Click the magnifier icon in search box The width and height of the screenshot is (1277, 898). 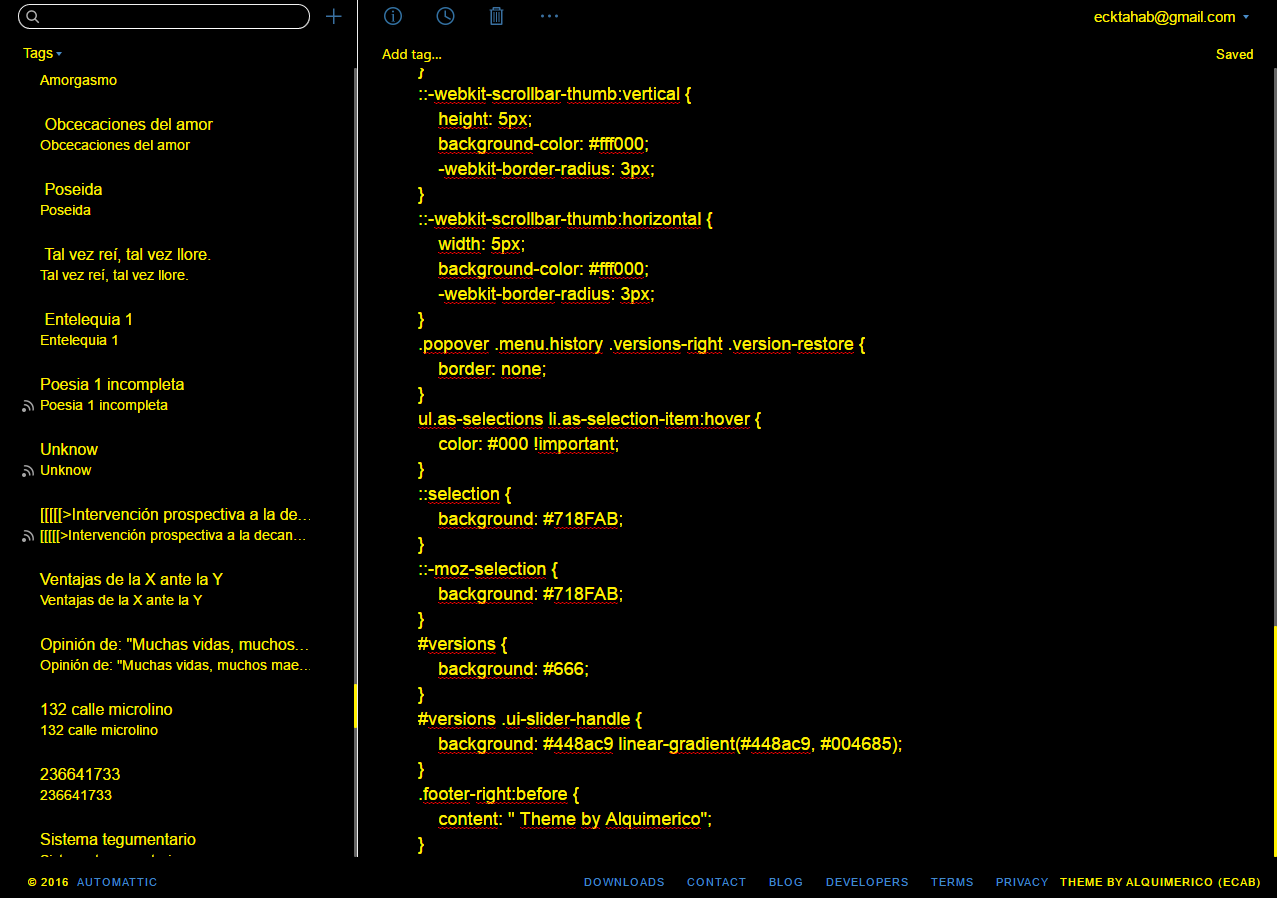point(32,17)
